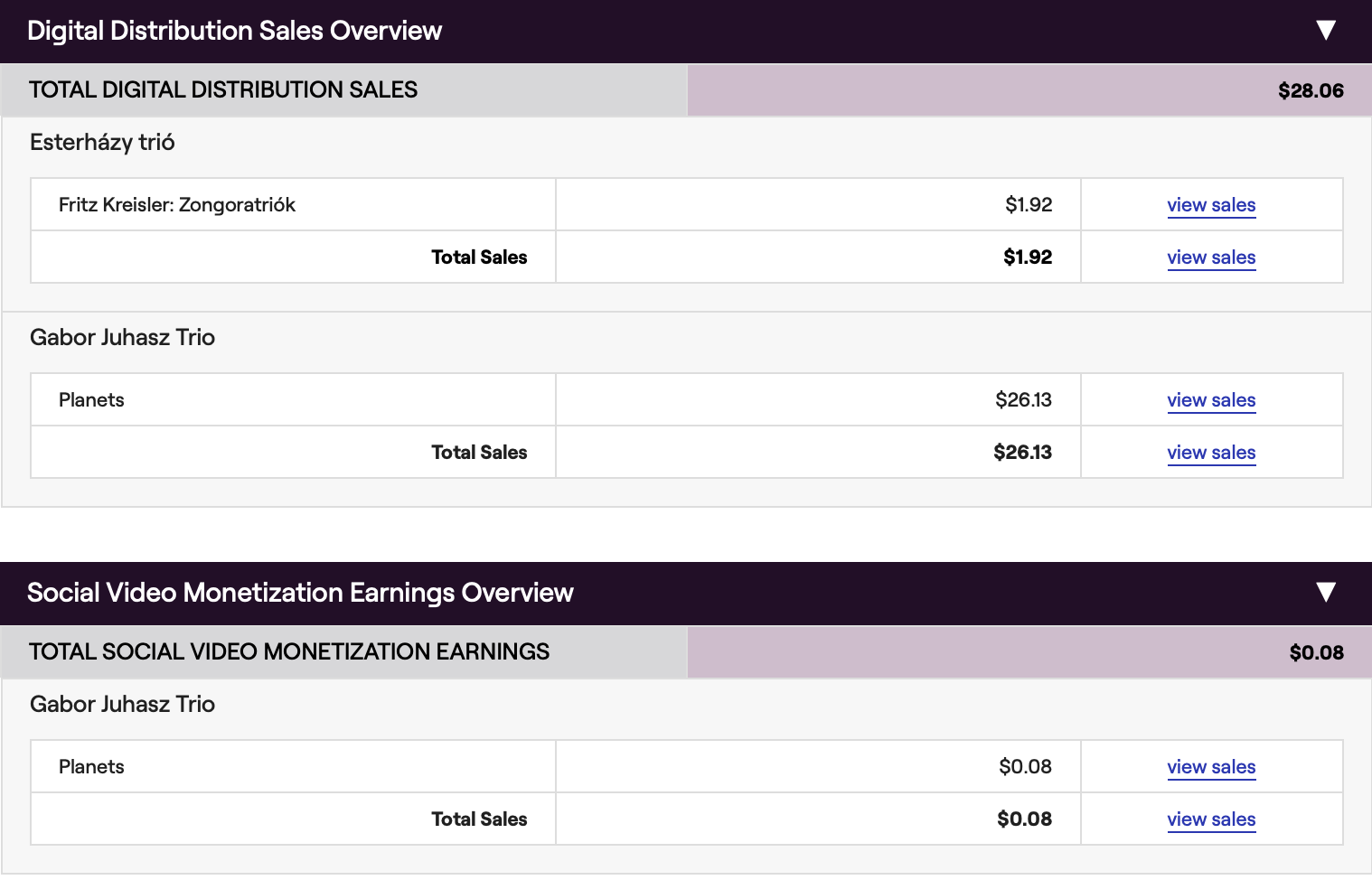View sales for Fritz Kreisler: Zongoratriók
This screenshot has height=880, width=1372.
[x=1211, y=205]
